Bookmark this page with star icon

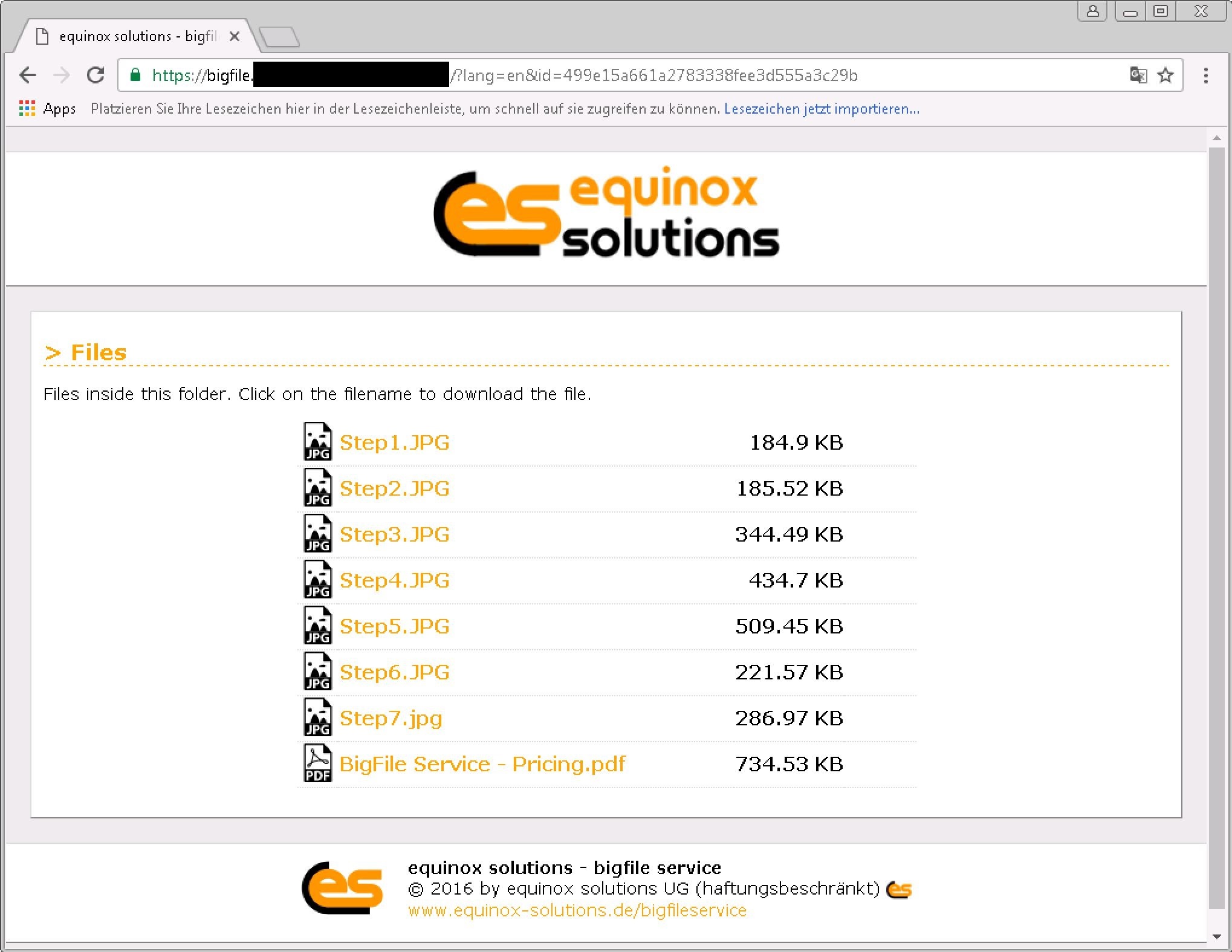click(1166, 75)
